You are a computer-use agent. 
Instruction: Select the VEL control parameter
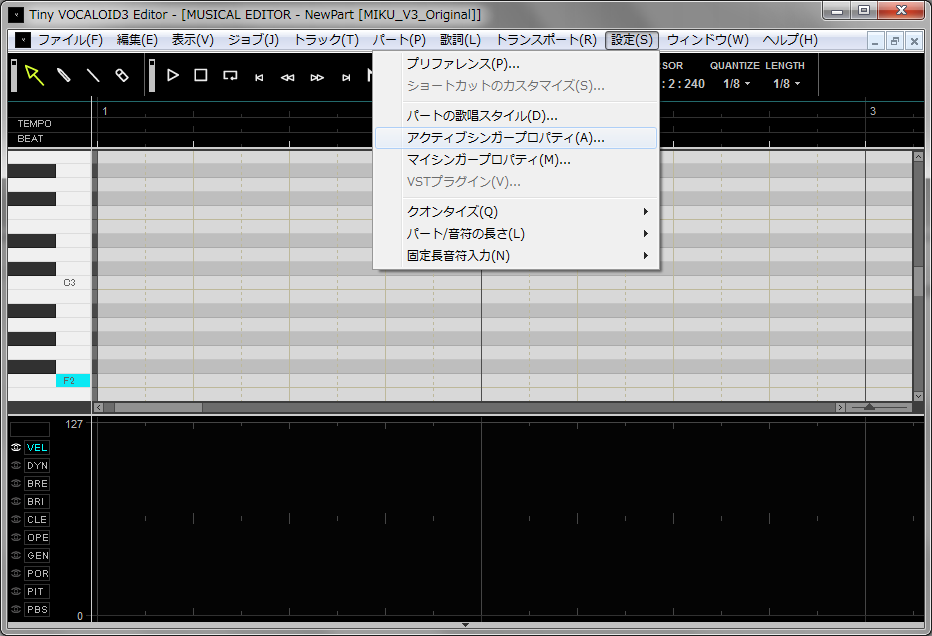point(37,448)
